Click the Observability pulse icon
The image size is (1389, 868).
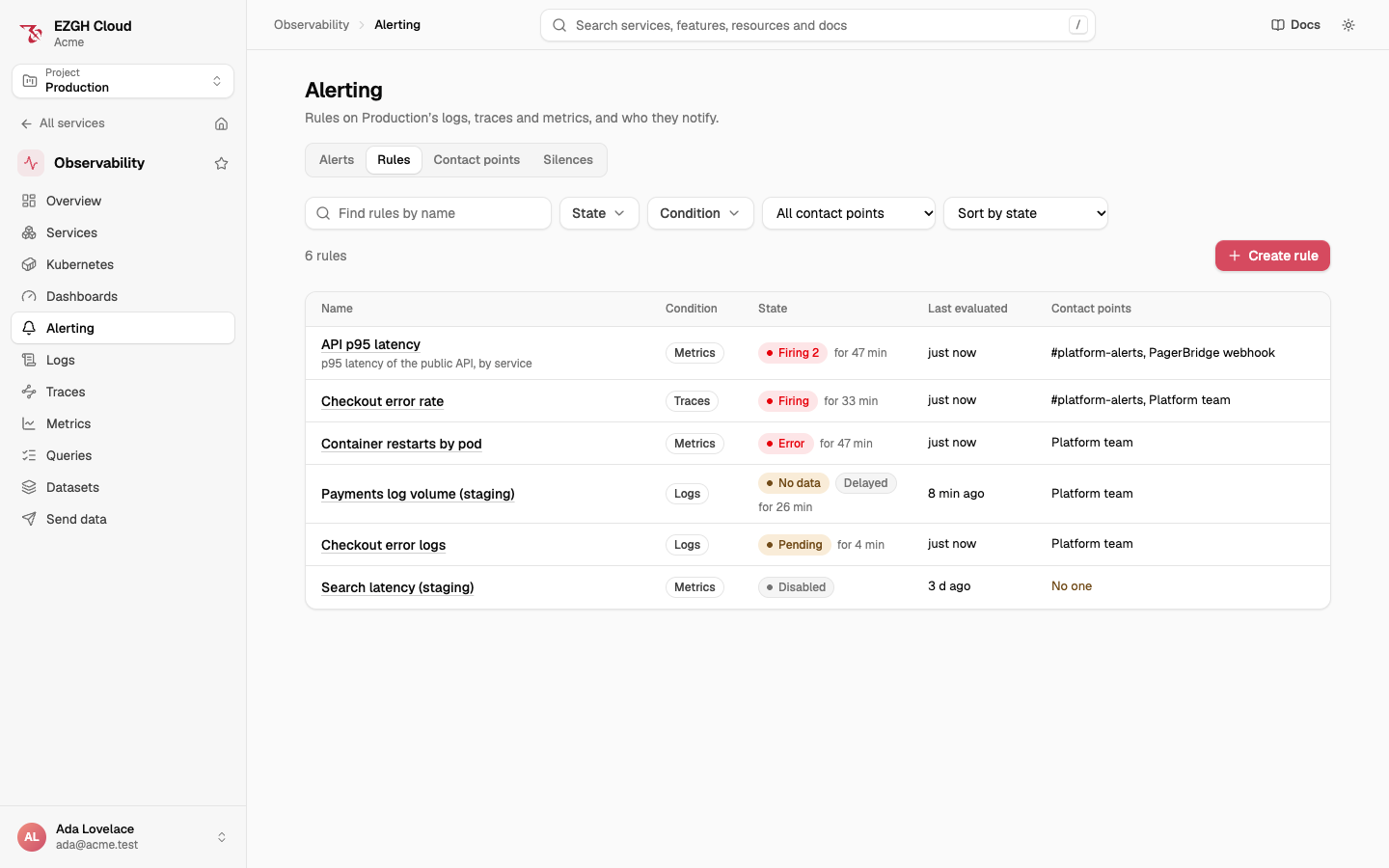(x=31, y=163)
